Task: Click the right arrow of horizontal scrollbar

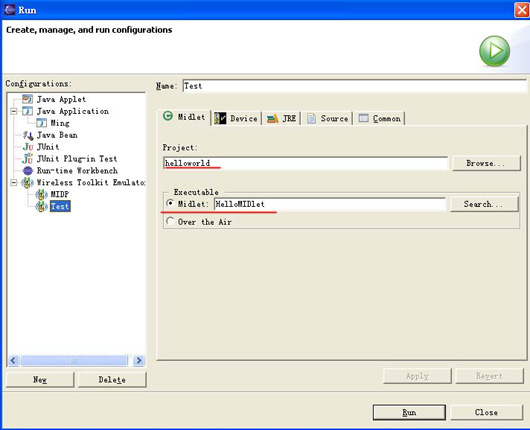Action: pyautogui.click(x=139, y=360)
